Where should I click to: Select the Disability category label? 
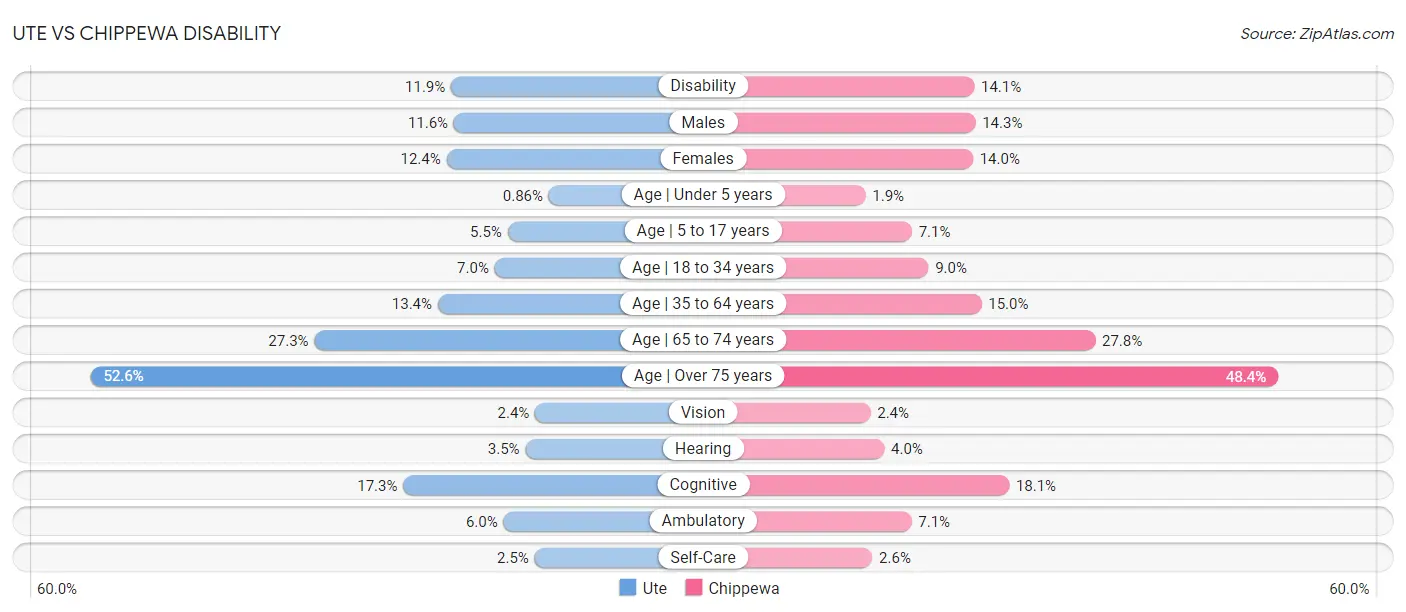703,86
